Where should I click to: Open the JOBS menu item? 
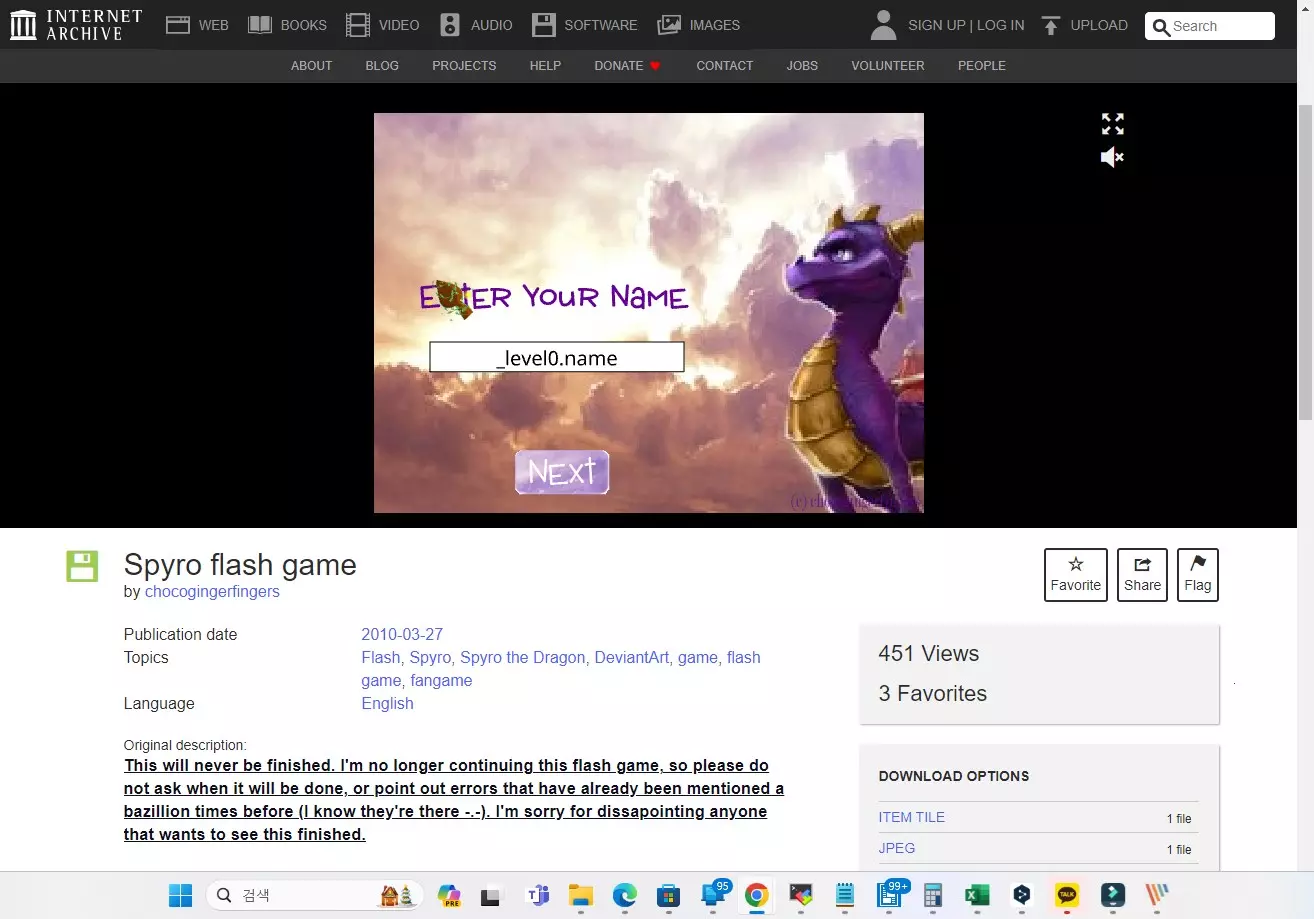tap(802, 65)
